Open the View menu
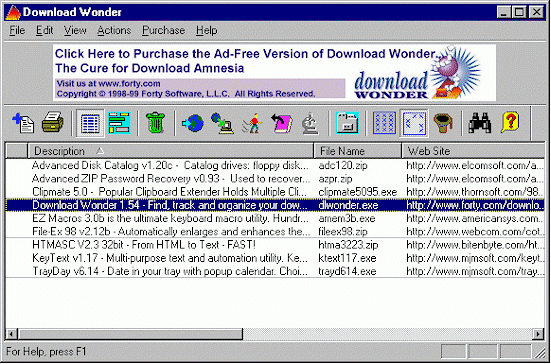 coord(75,31)
